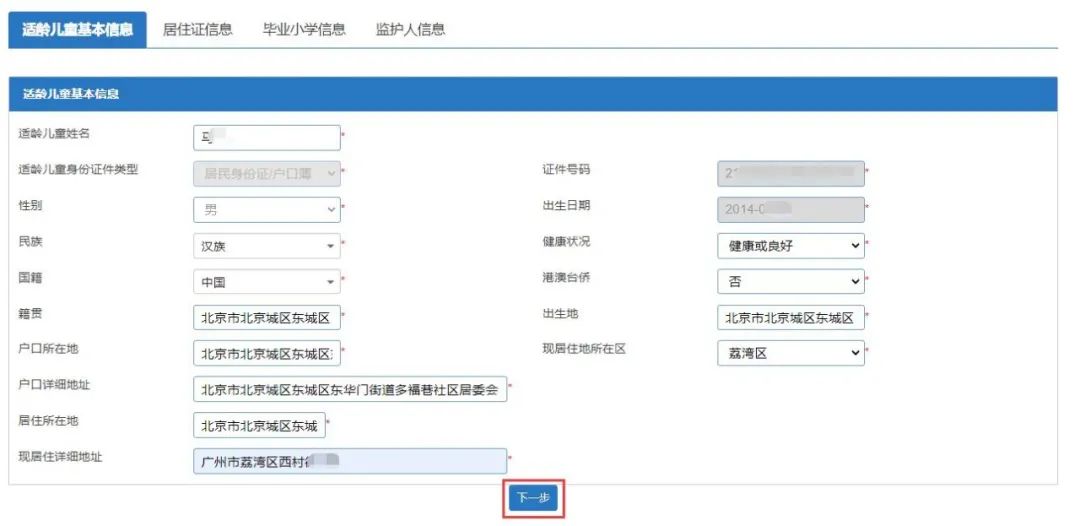Click the 籍贯 input field
Image resolution: width=1080 pixels, height=526 pixels.
pyautogui.click(x=266, y=318)
